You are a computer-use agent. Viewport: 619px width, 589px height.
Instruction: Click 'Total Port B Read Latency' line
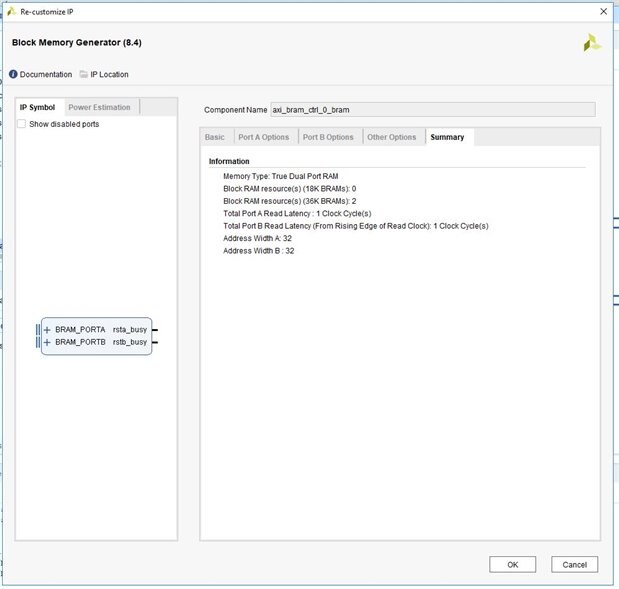point(356,226)
